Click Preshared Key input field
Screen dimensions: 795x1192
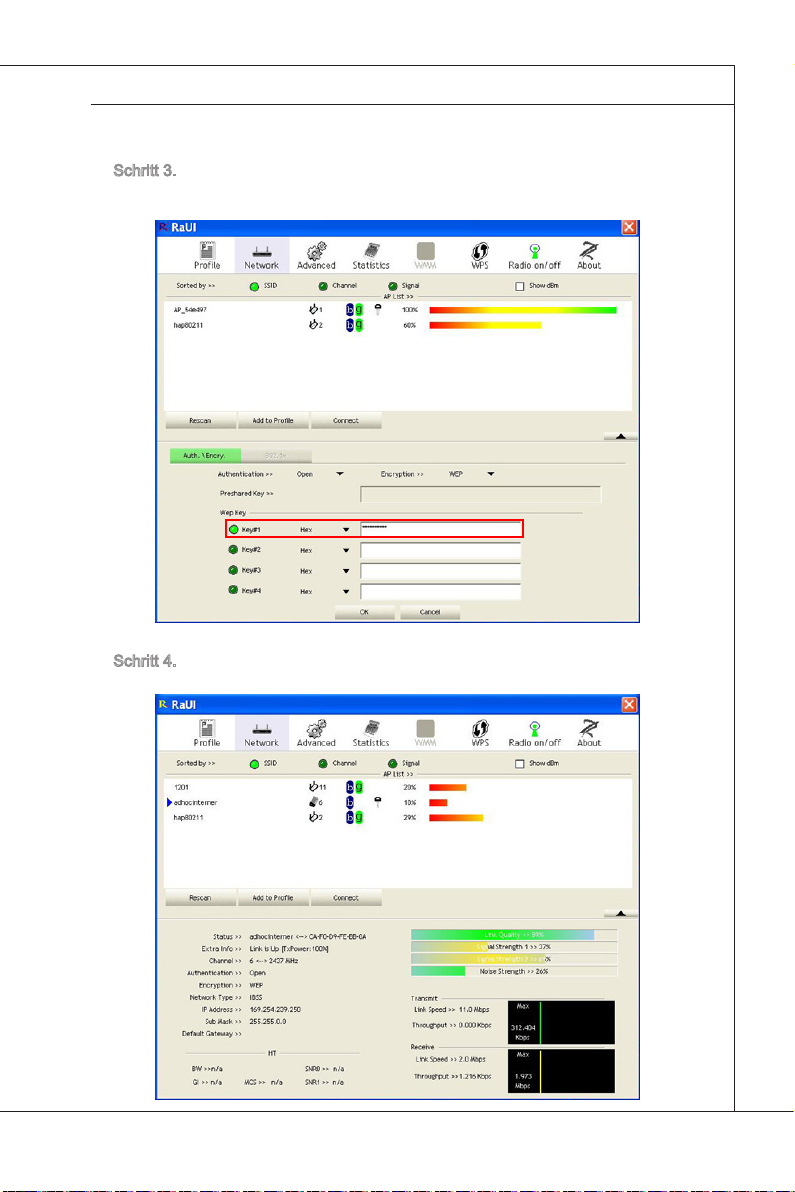pyautogui.click(x=480, y=494)
